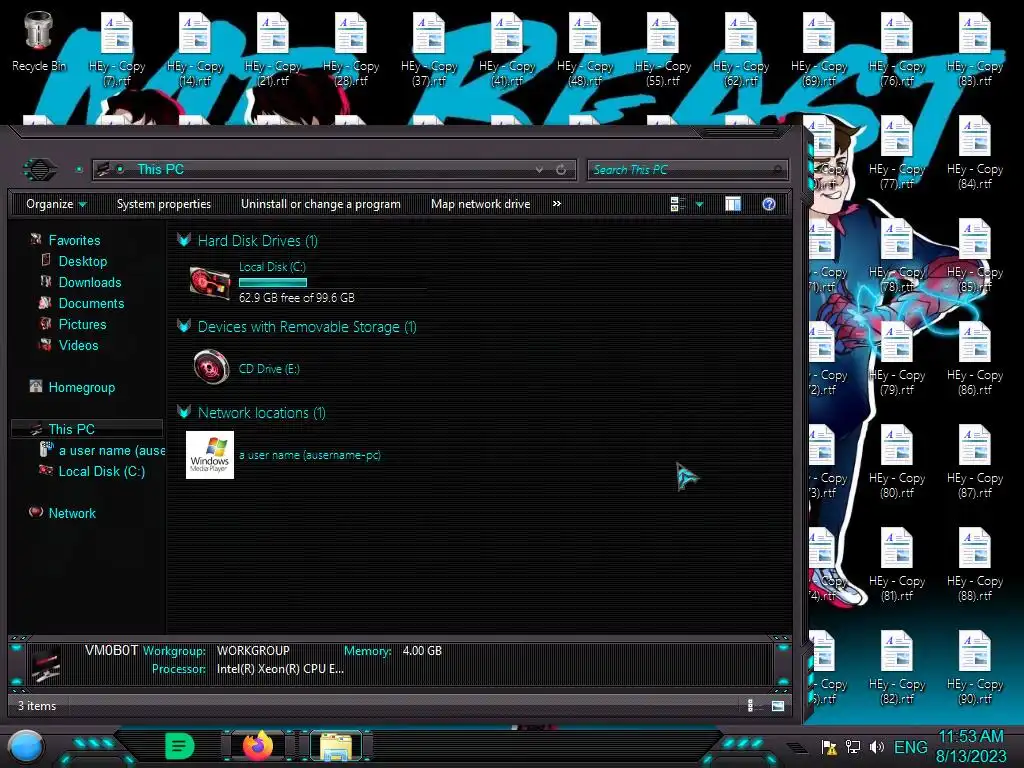Select HEy - Copy (69).rtf desktop file
The width and height of the screenshot is (1024, 768).
[819, 50]
